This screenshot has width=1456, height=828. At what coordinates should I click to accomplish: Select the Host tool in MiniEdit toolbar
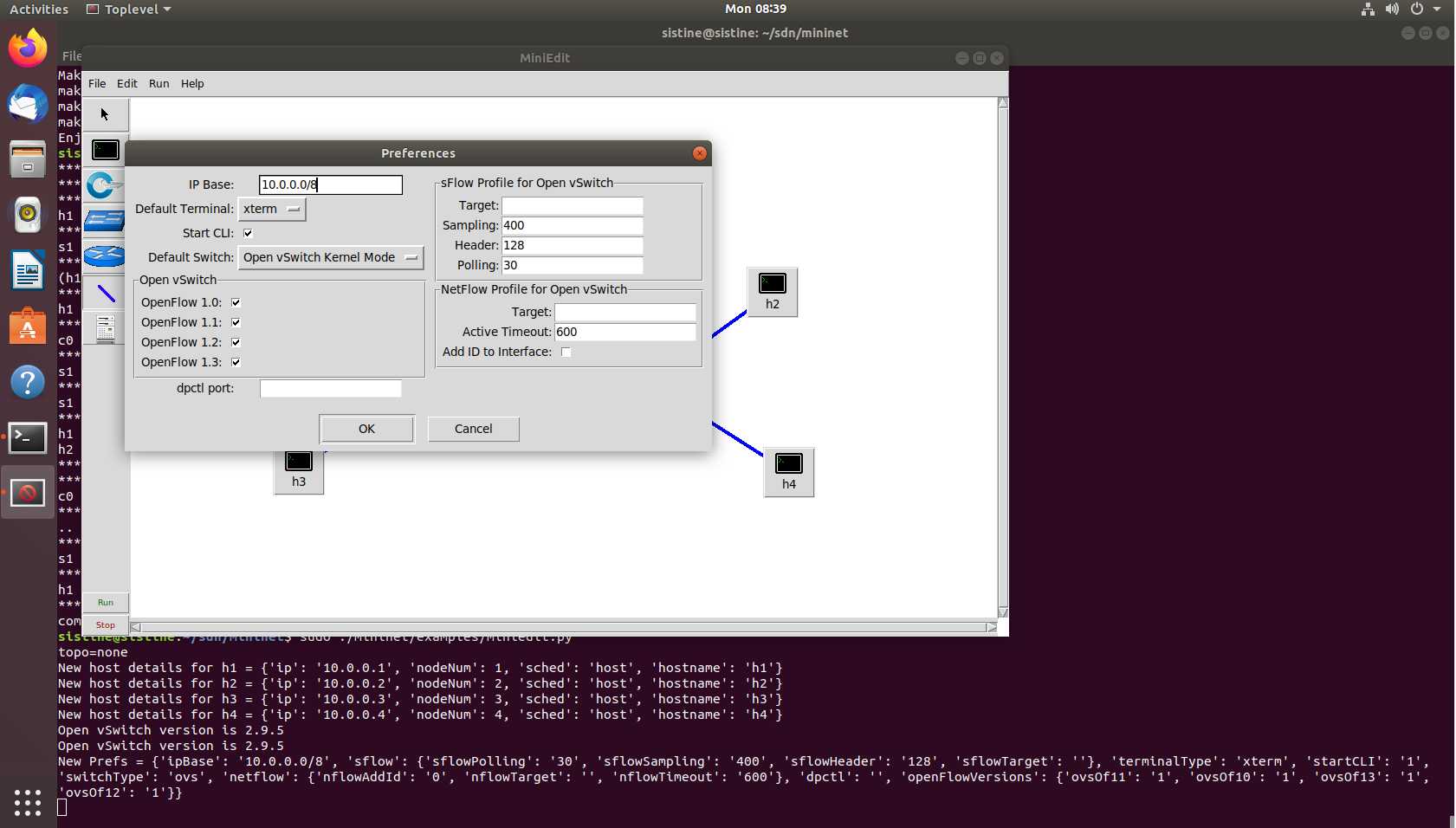(106, 150)
